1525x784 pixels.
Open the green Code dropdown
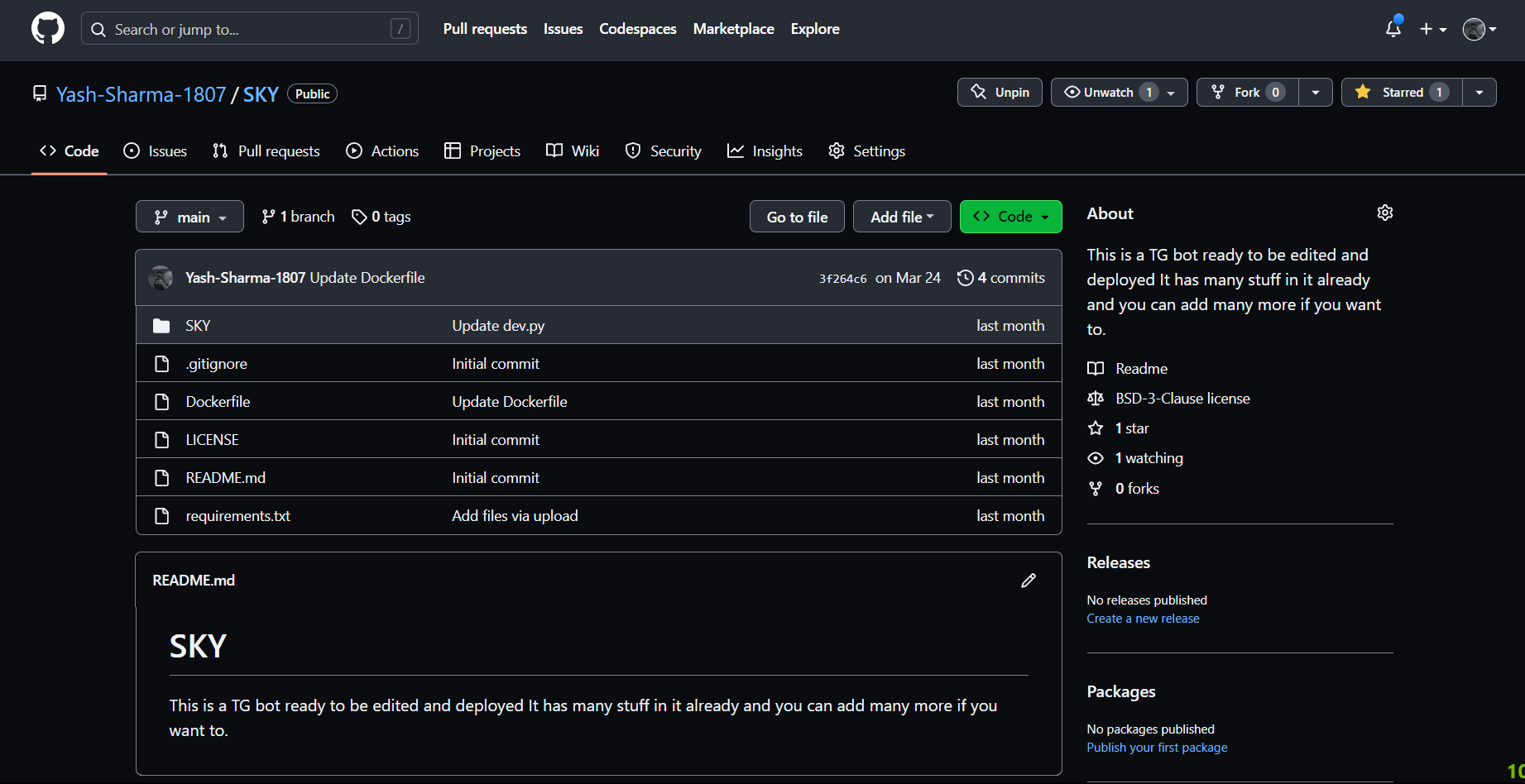pos(1010,217)
